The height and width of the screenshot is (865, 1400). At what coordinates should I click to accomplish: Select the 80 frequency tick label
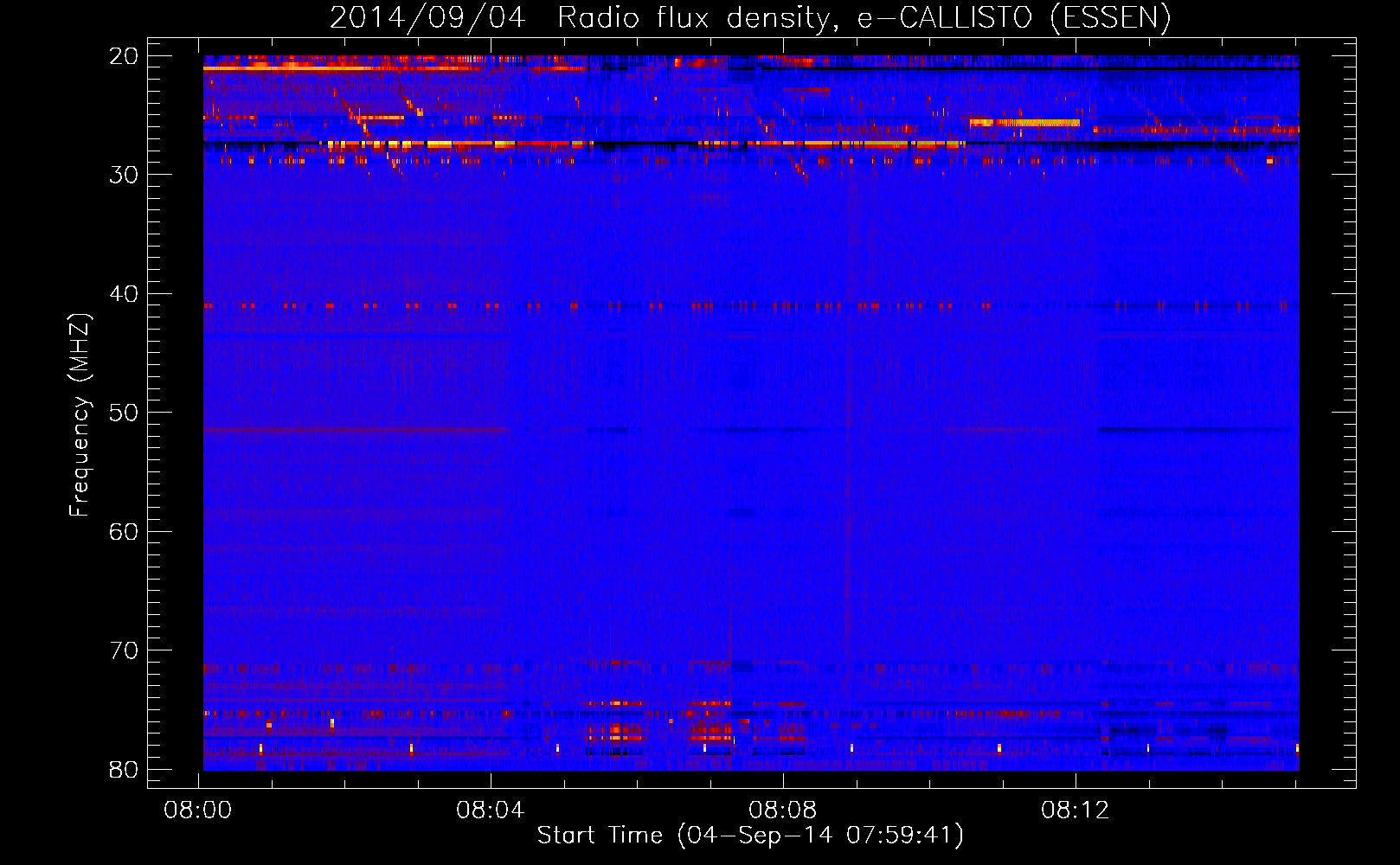point(125,770)
